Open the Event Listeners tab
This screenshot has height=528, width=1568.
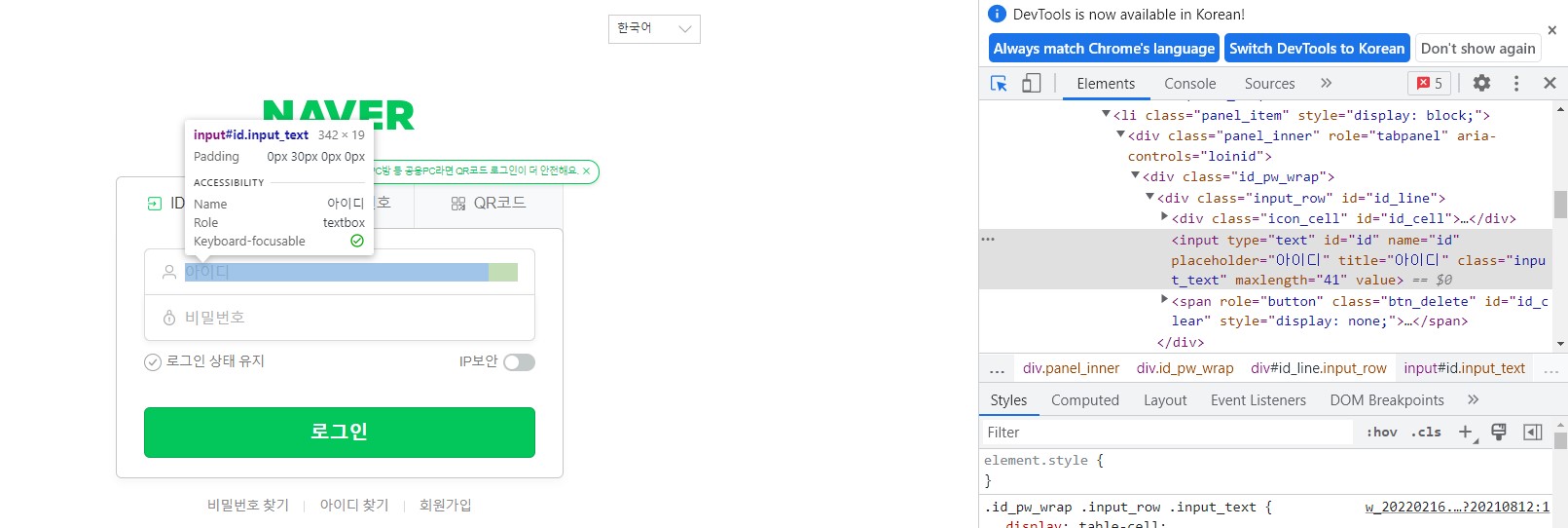(x=1258, y=400)
